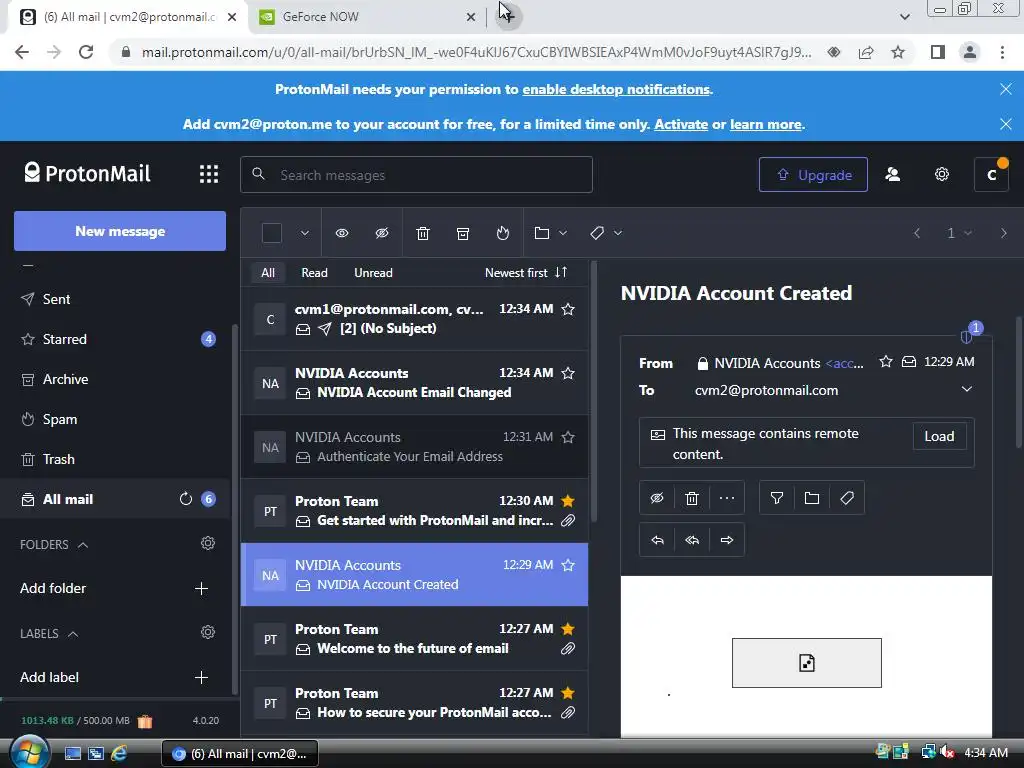Click the message list scrollbar

point(594,392)
